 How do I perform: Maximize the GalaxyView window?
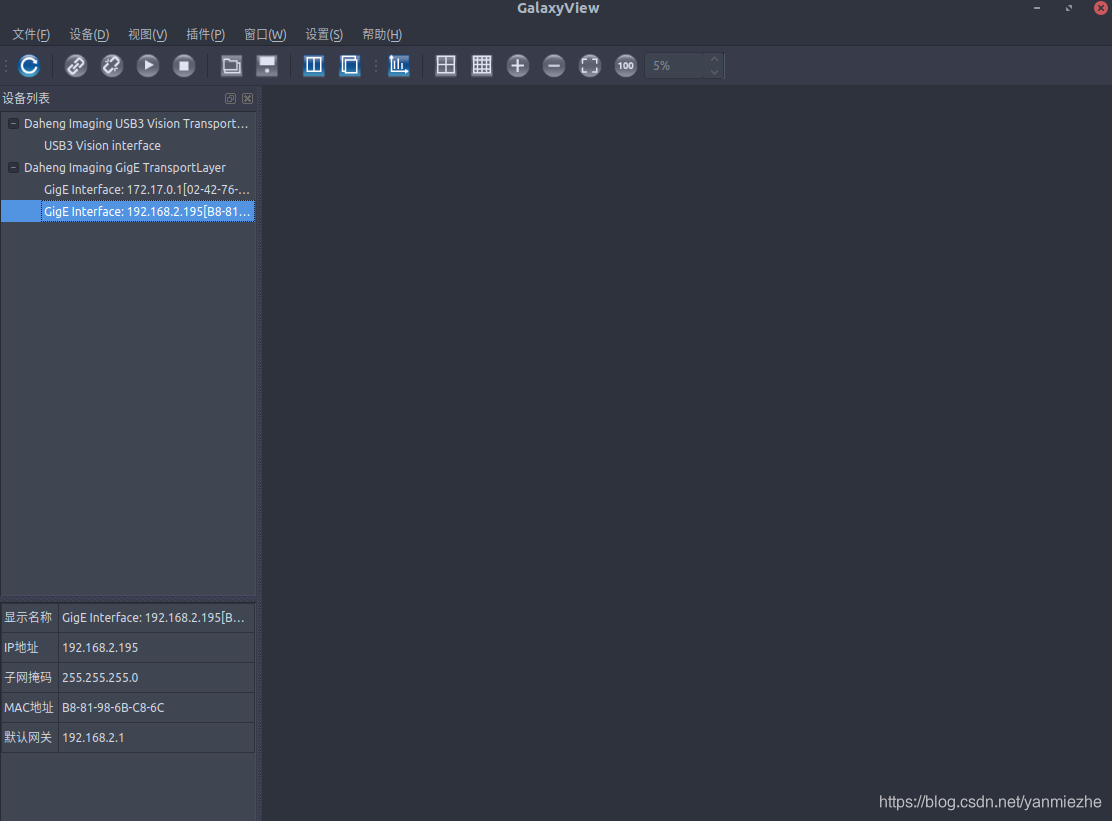tap(1069, 8)
